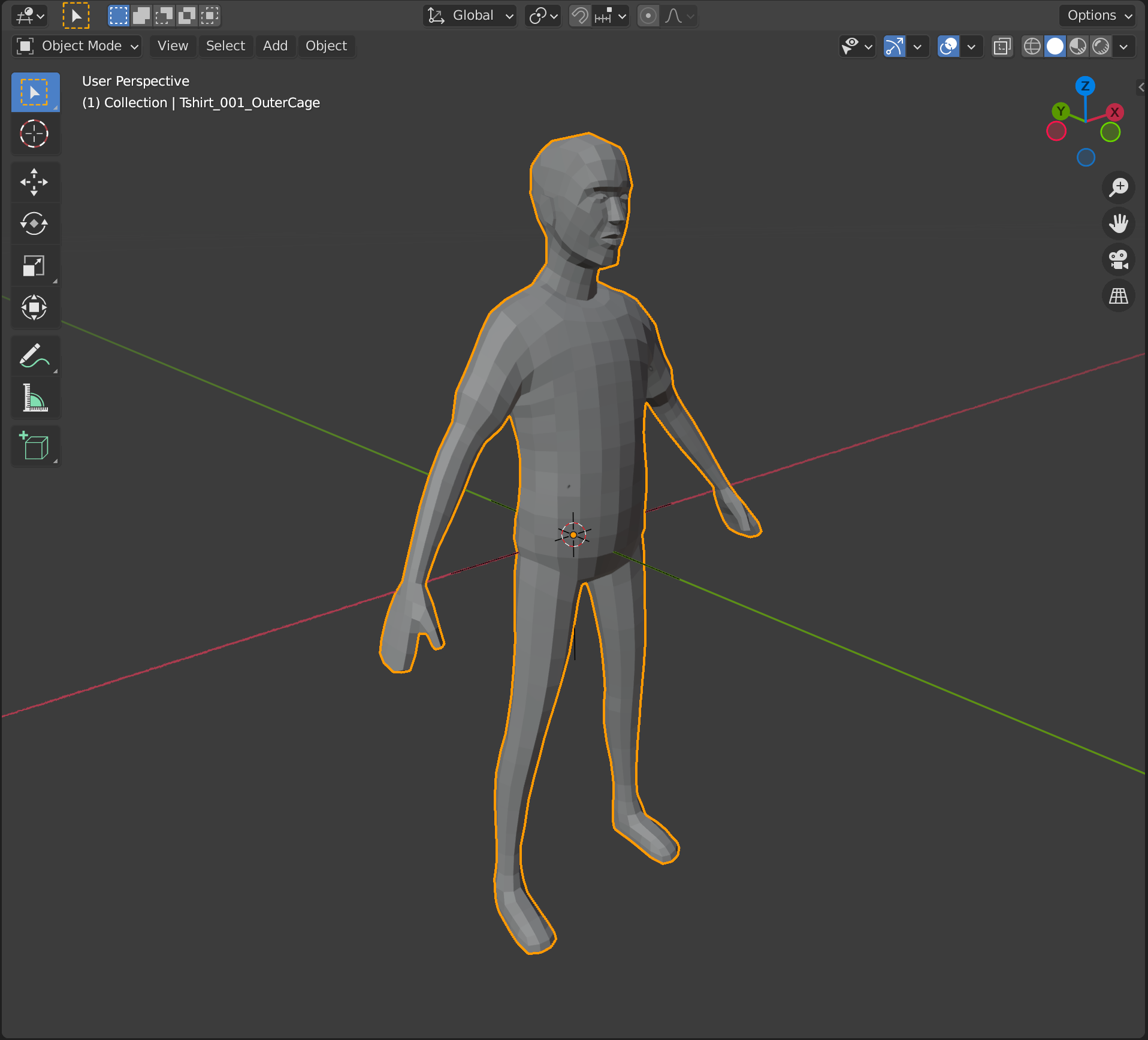This screenshot has height=1040, width=1148.
Task: Enable snapping magnet toggle
Action: click(579, 16)
